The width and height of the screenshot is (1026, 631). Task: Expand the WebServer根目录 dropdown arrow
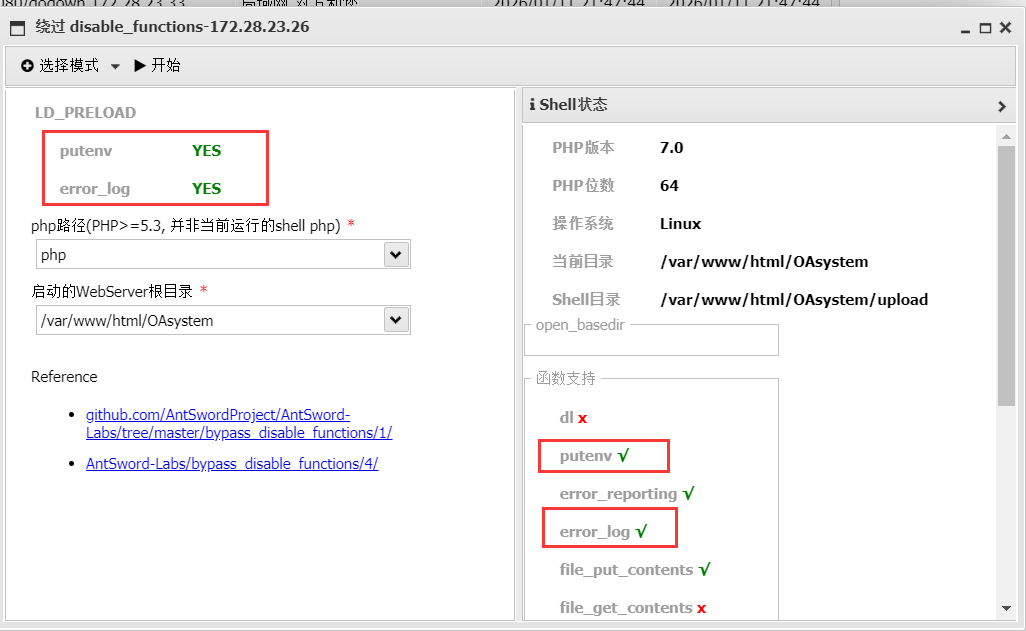tap(396, 320)
